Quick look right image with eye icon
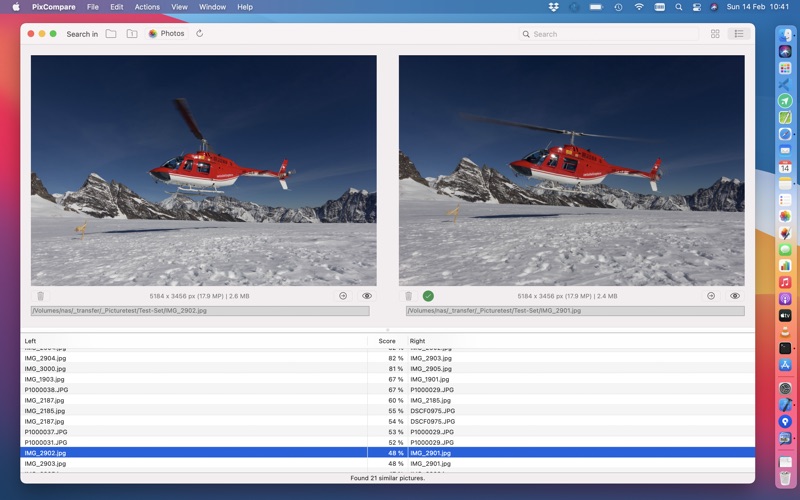800x500 pixels. tap(735, 296)
